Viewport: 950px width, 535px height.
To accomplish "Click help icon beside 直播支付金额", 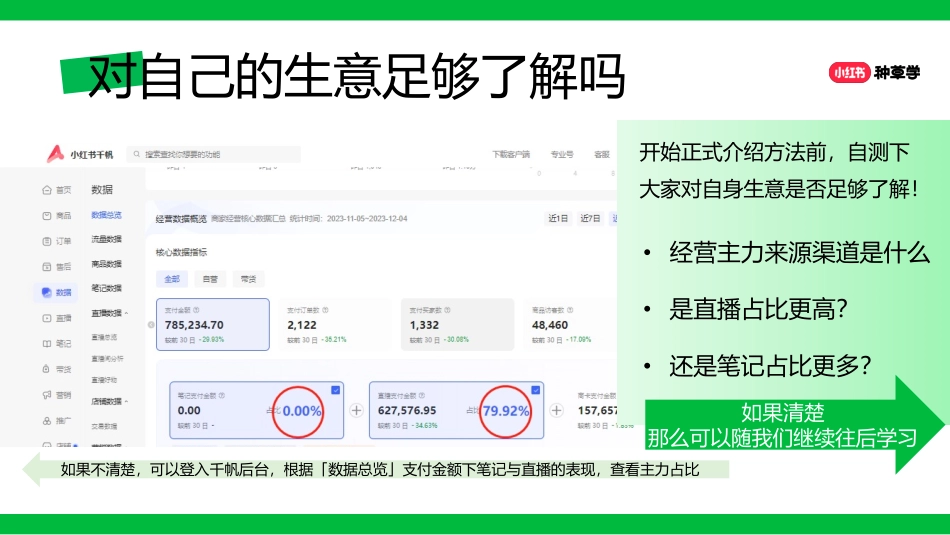I will click(422, 395).
